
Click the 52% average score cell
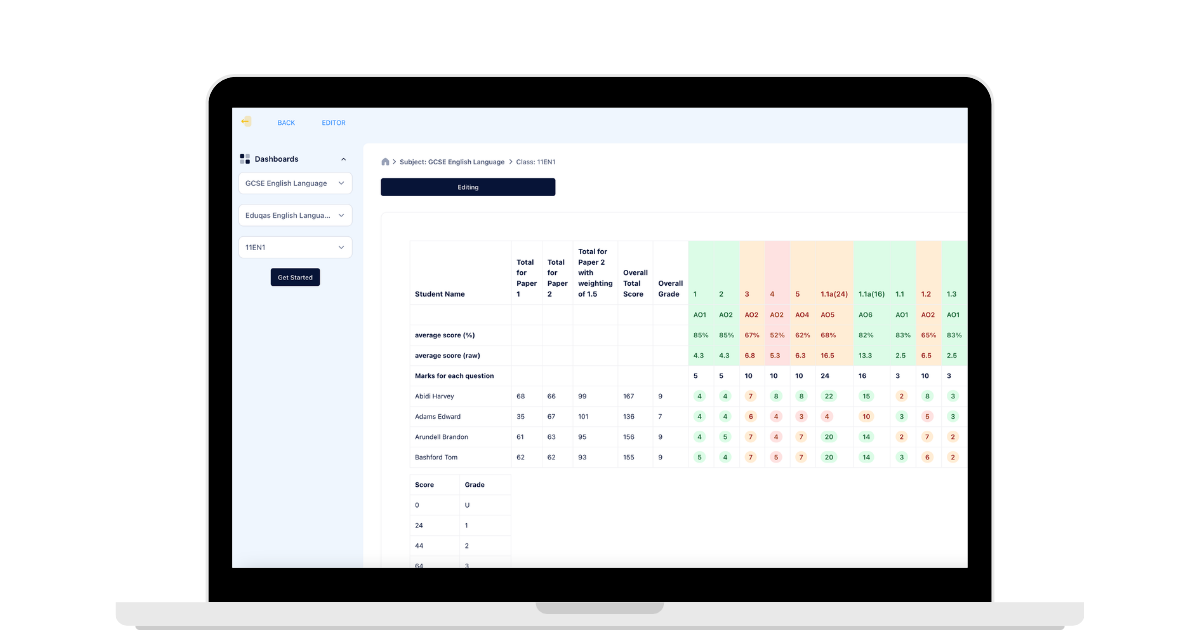coord(777,335)
